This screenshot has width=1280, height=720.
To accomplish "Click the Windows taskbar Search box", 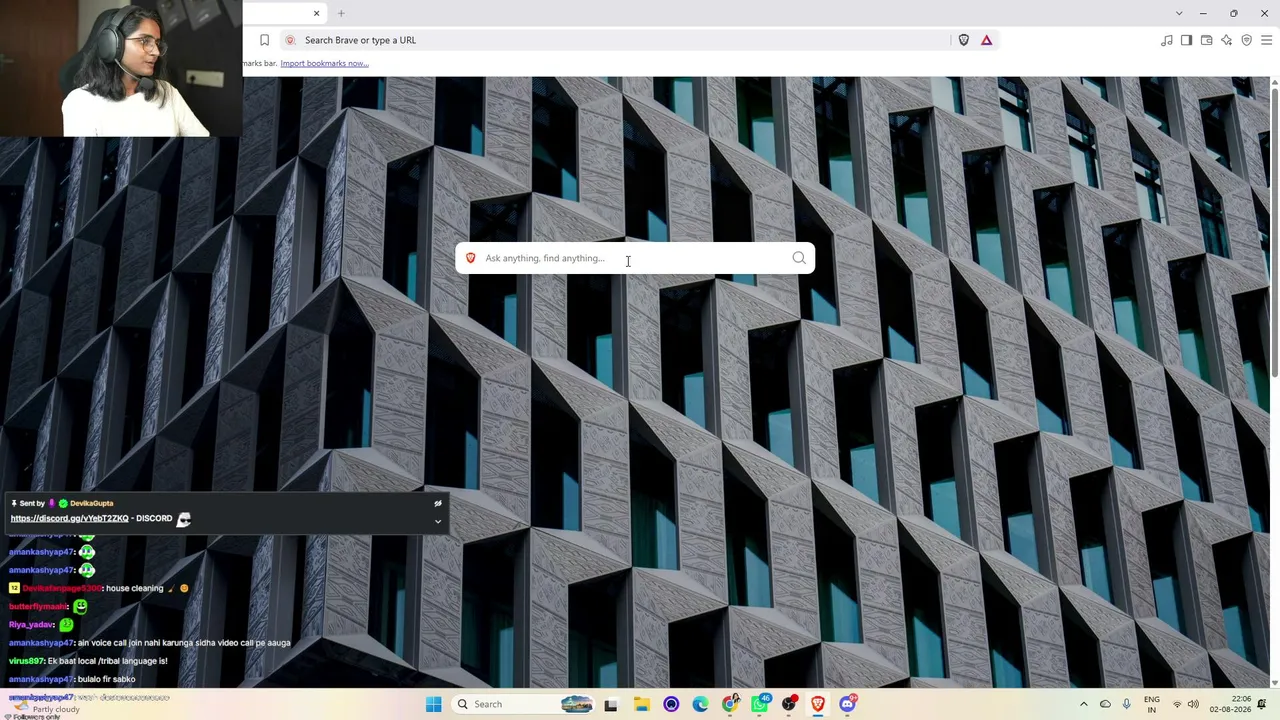I will [524, 704].
